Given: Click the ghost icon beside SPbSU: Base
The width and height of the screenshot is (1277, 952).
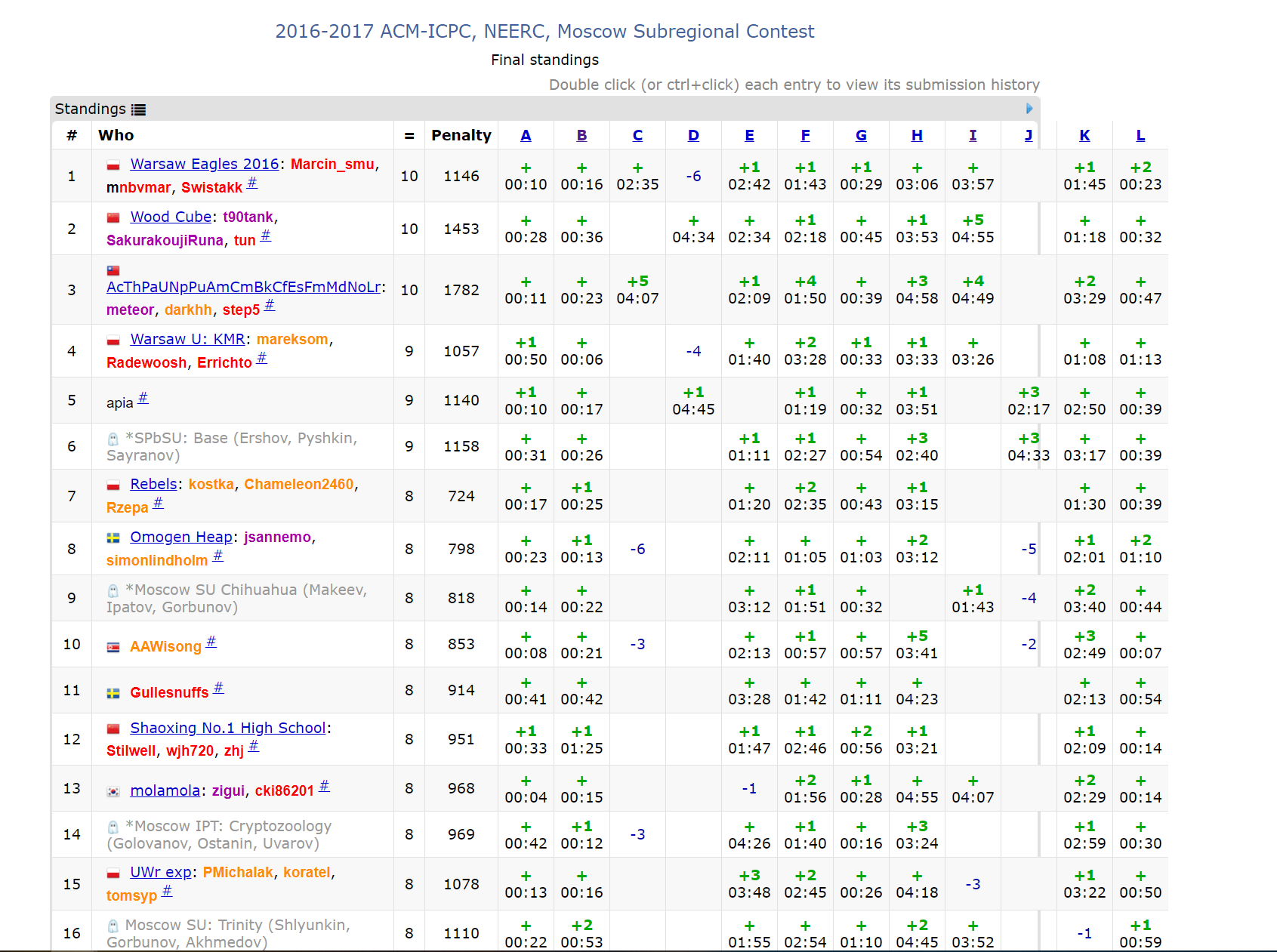Looking at the screenshot, I should pyautogui.click(x=113, y=439).
